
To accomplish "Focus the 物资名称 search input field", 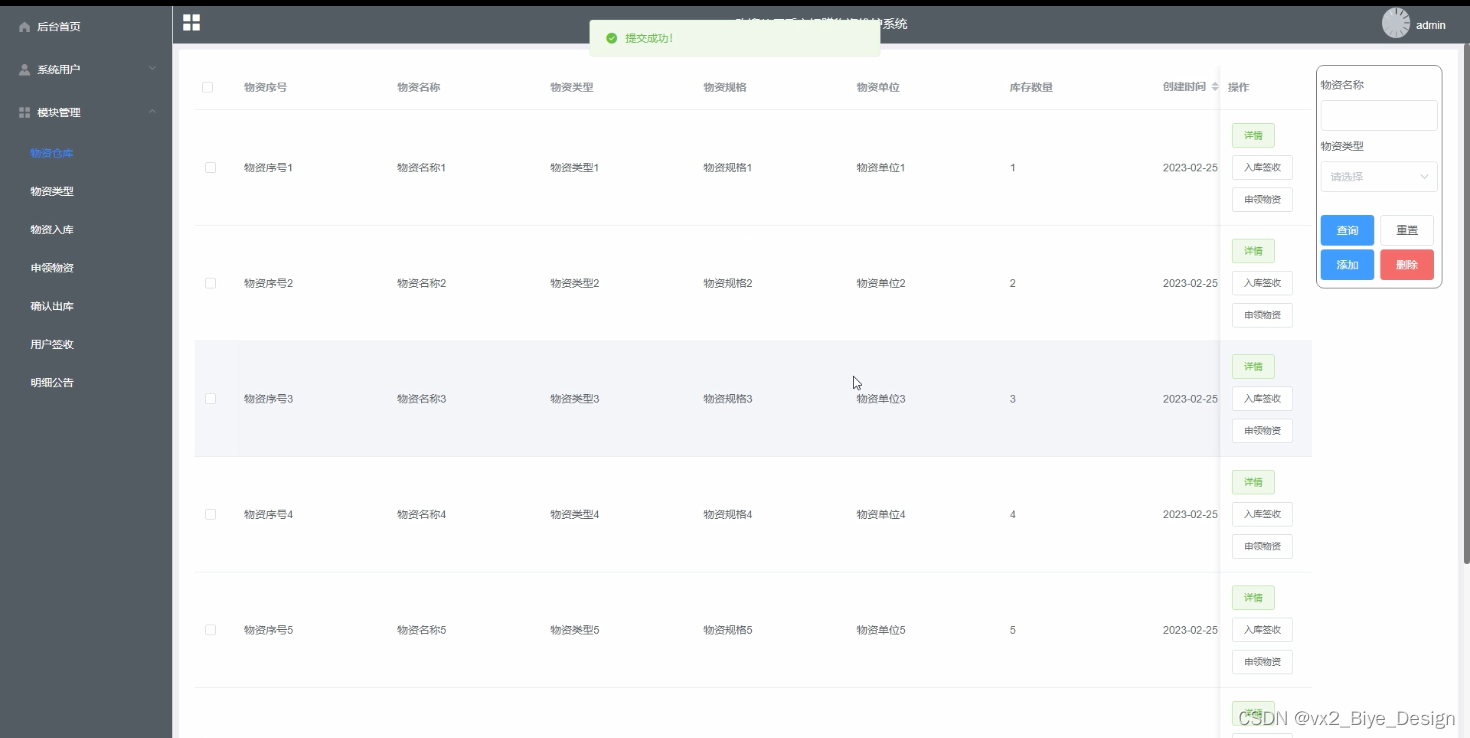I will click(1379, 115).
